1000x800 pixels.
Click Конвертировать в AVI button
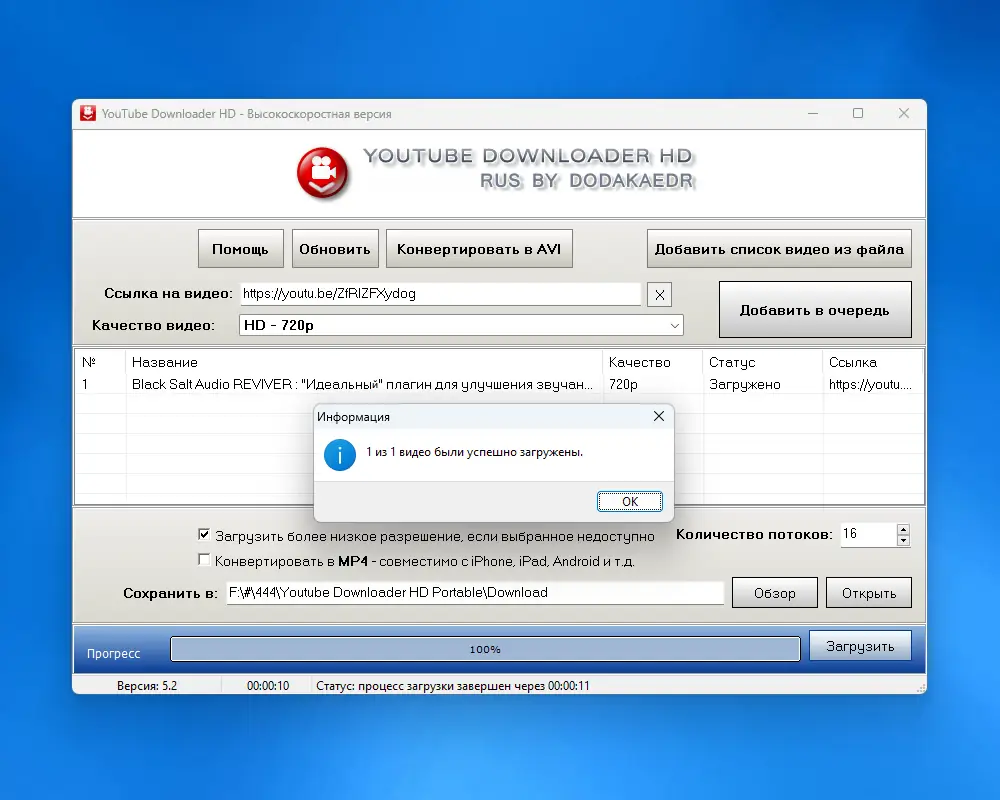(479, 249)
